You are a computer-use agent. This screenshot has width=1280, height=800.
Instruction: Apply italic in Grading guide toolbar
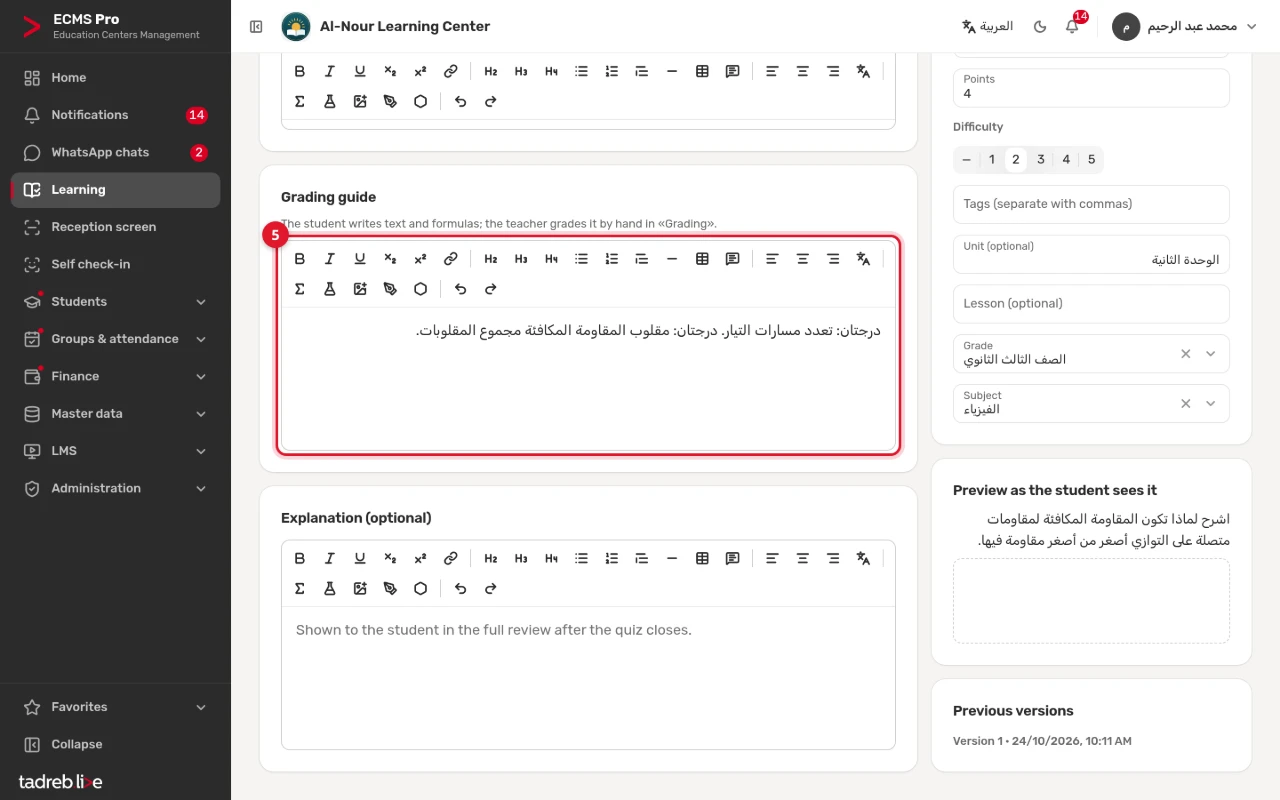330,259
